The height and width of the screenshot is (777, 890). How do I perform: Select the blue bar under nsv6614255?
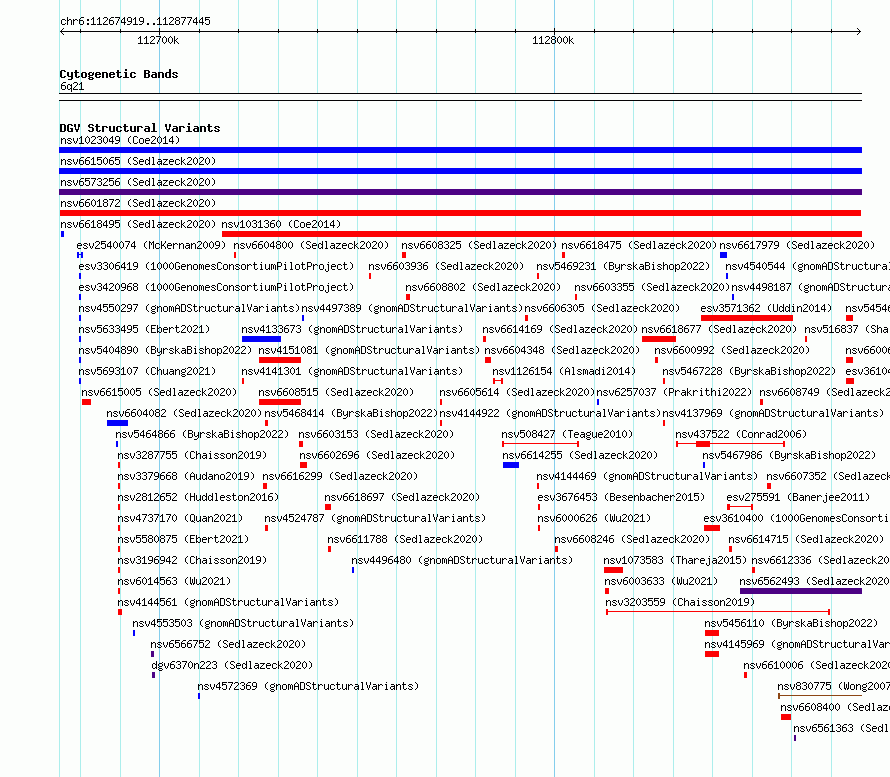(511, 465)
